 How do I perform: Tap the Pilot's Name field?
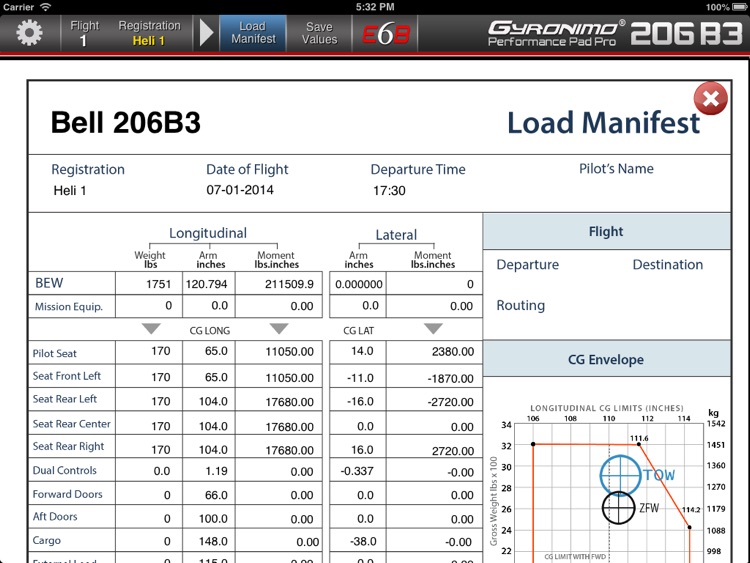(x=616, y=169)
